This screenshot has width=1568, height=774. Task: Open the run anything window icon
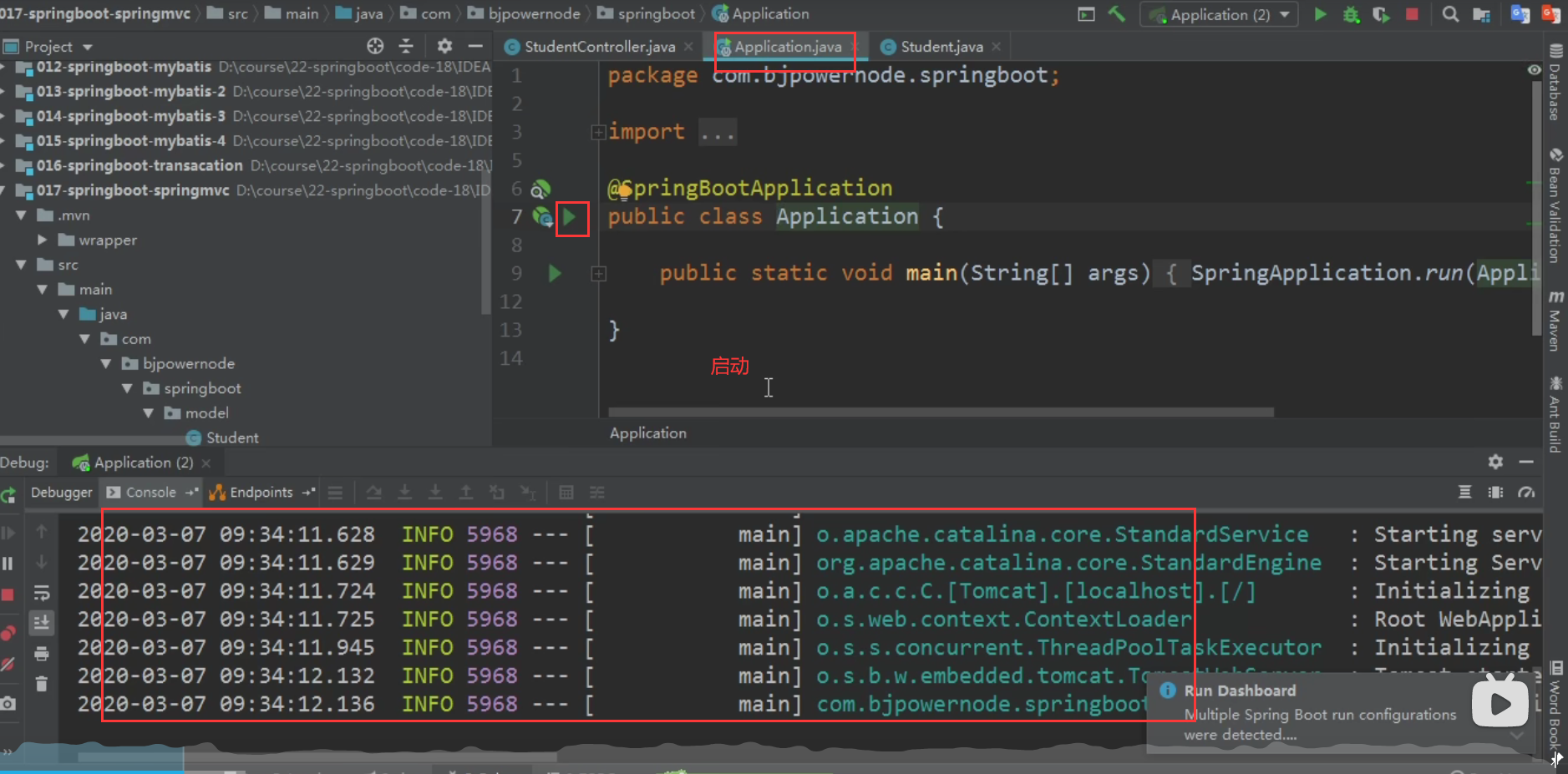click(x=1086, y=14)
